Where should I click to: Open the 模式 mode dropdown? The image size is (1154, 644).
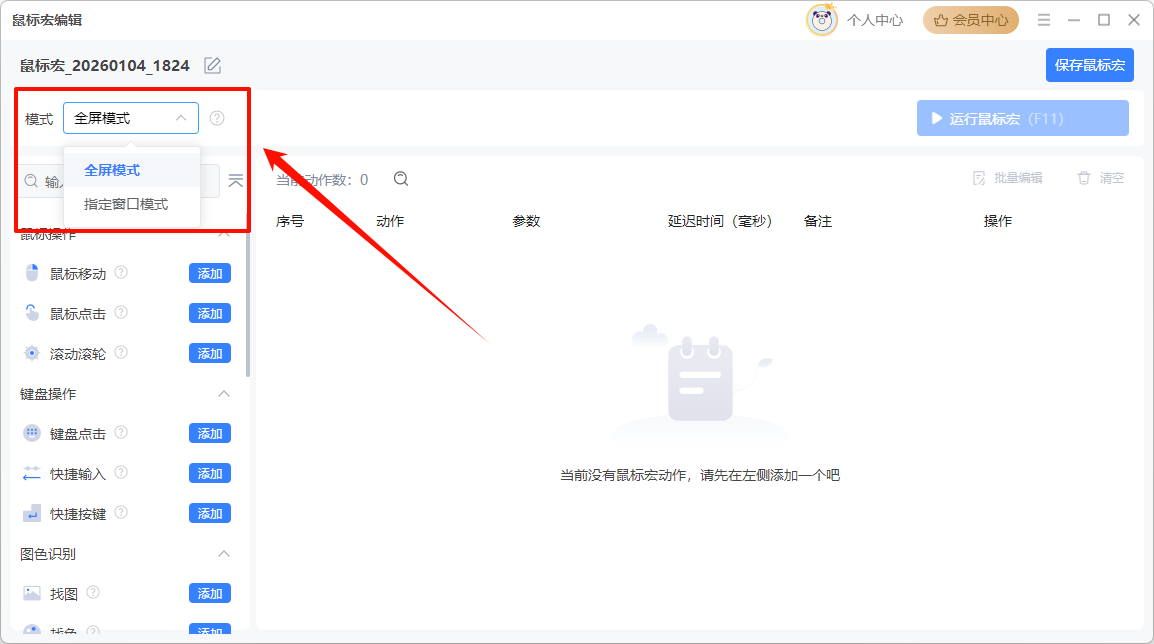pyautogui.click(x=131, y=117)
